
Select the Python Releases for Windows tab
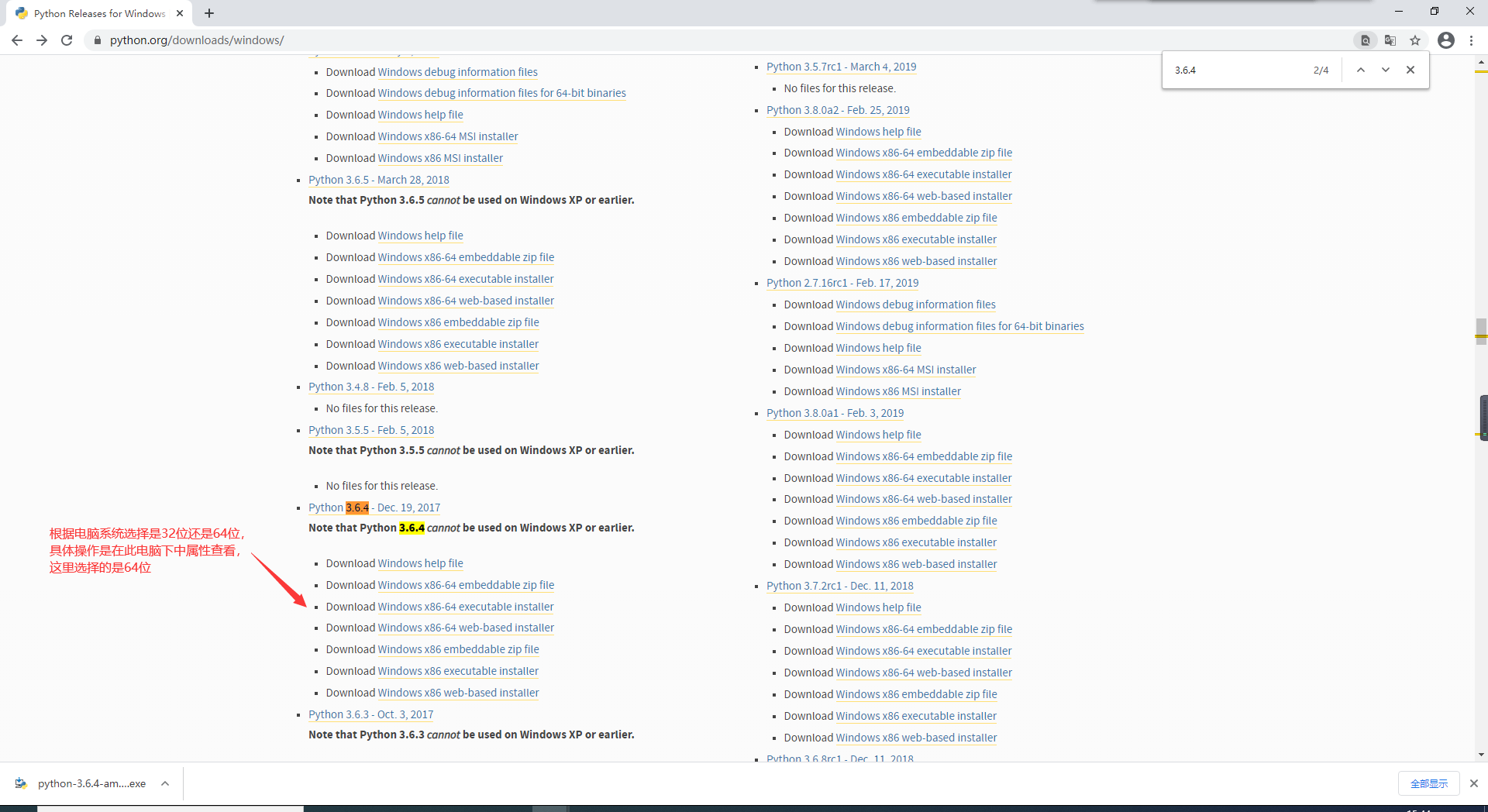(x=99, y=13)
